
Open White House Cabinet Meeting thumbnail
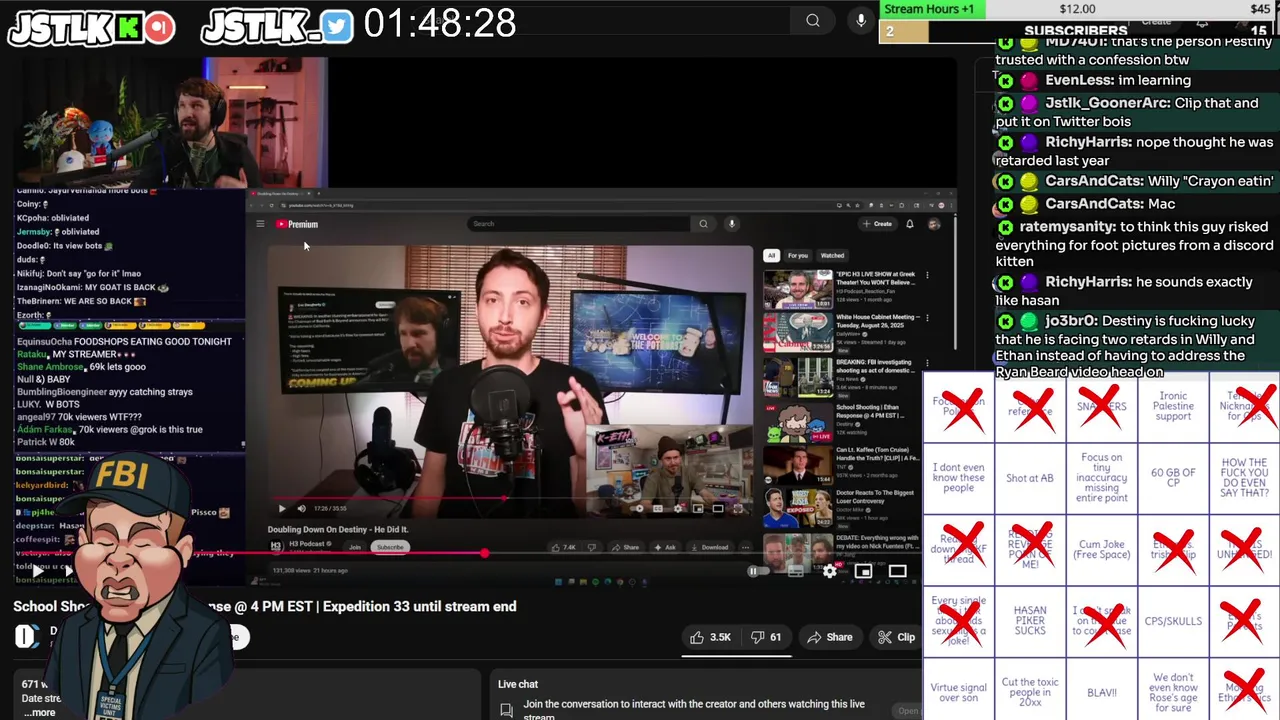797,332
